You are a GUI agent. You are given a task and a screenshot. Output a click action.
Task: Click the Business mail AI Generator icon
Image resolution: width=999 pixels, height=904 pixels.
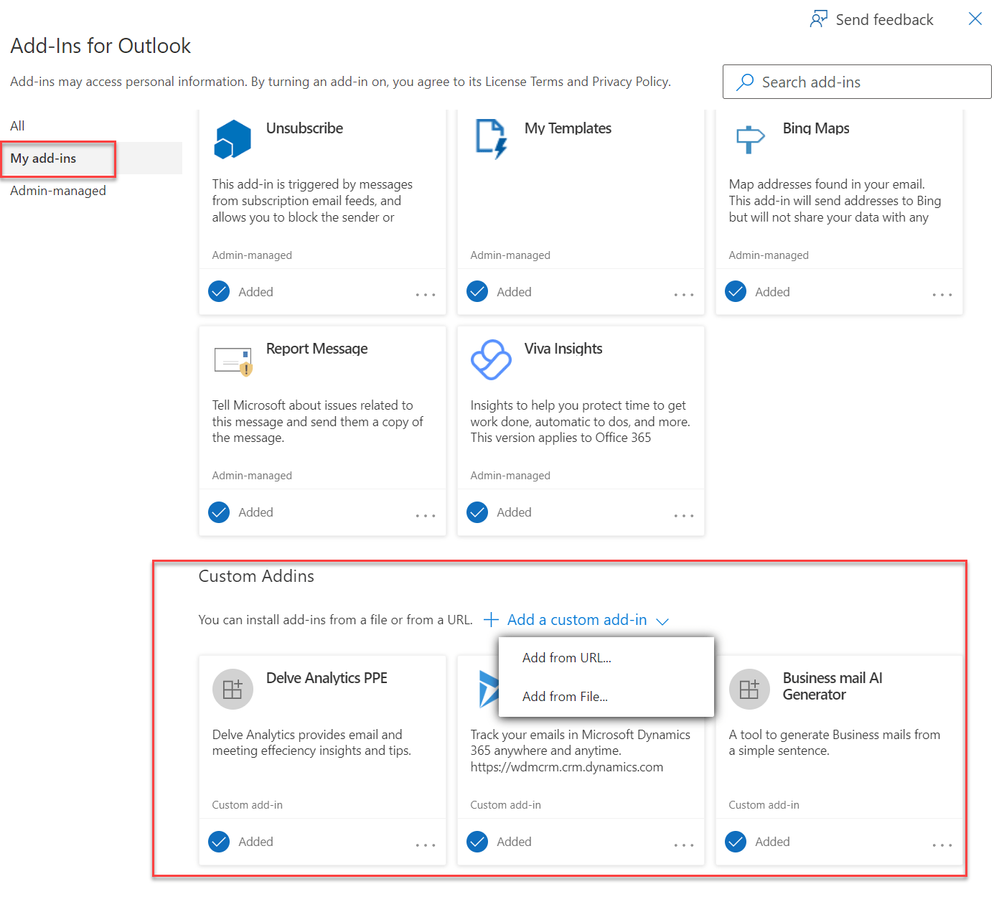tap(749, 689)
